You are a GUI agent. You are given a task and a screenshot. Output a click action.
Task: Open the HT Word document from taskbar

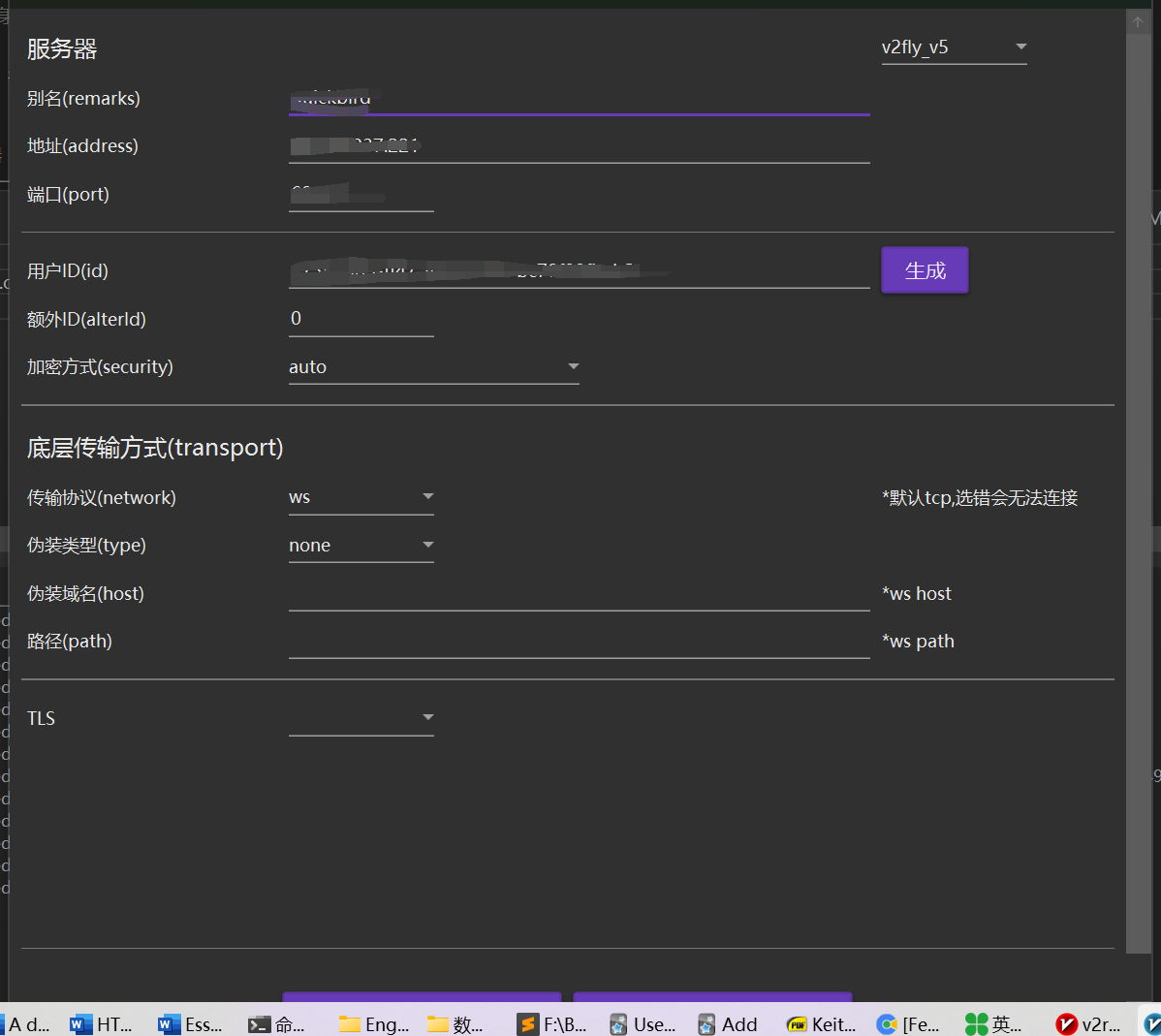(x=102, y=1023)
